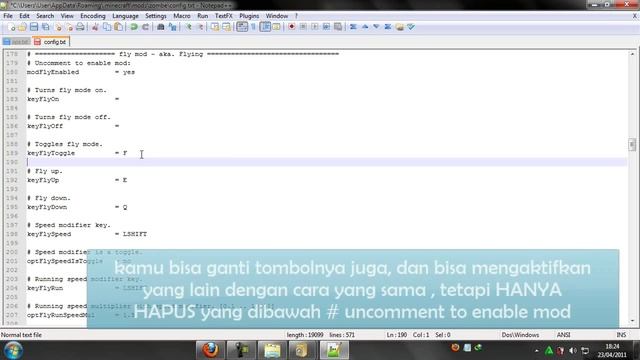This screenshot has width=640, height=360.
Task: Click the Save All toolbar icon
Action: coord(46,27)
